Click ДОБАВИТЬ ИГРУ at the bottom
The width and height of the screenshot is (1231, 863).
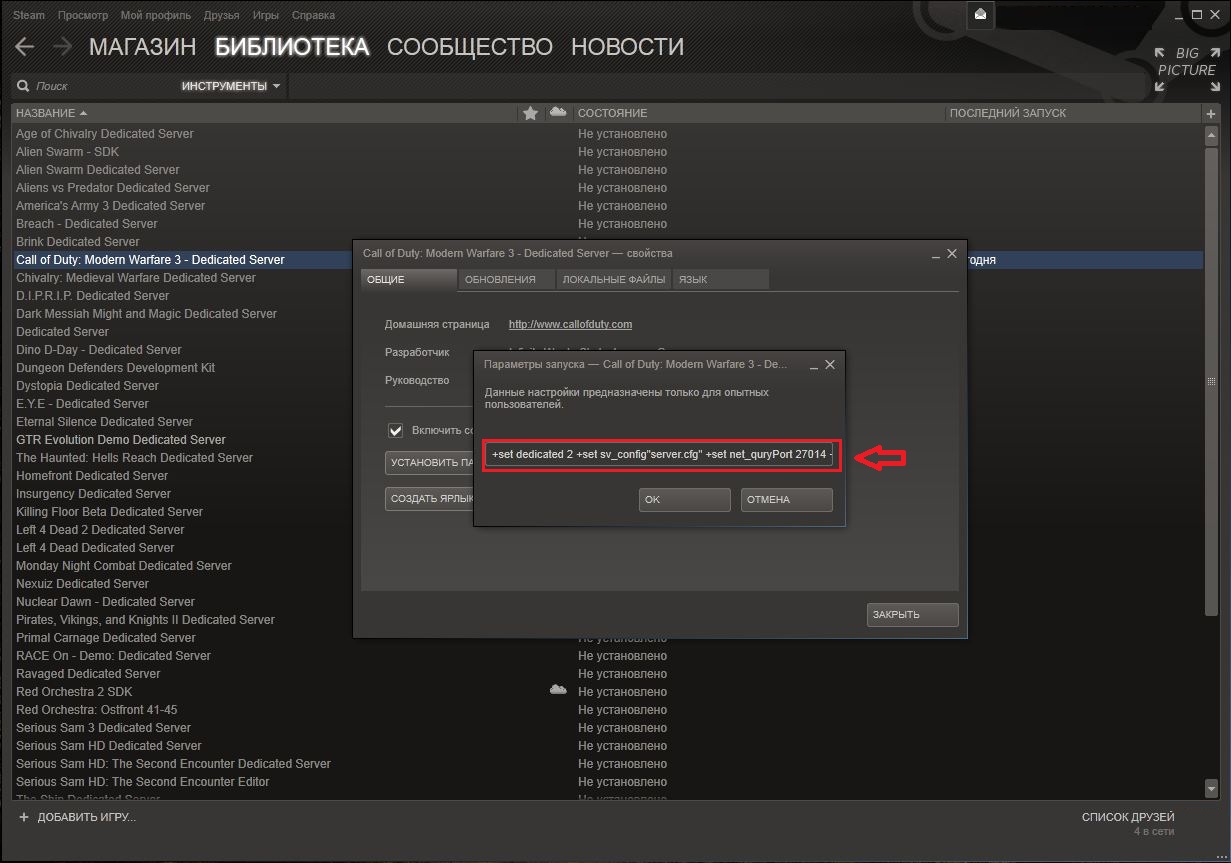[x=87, y=817]
